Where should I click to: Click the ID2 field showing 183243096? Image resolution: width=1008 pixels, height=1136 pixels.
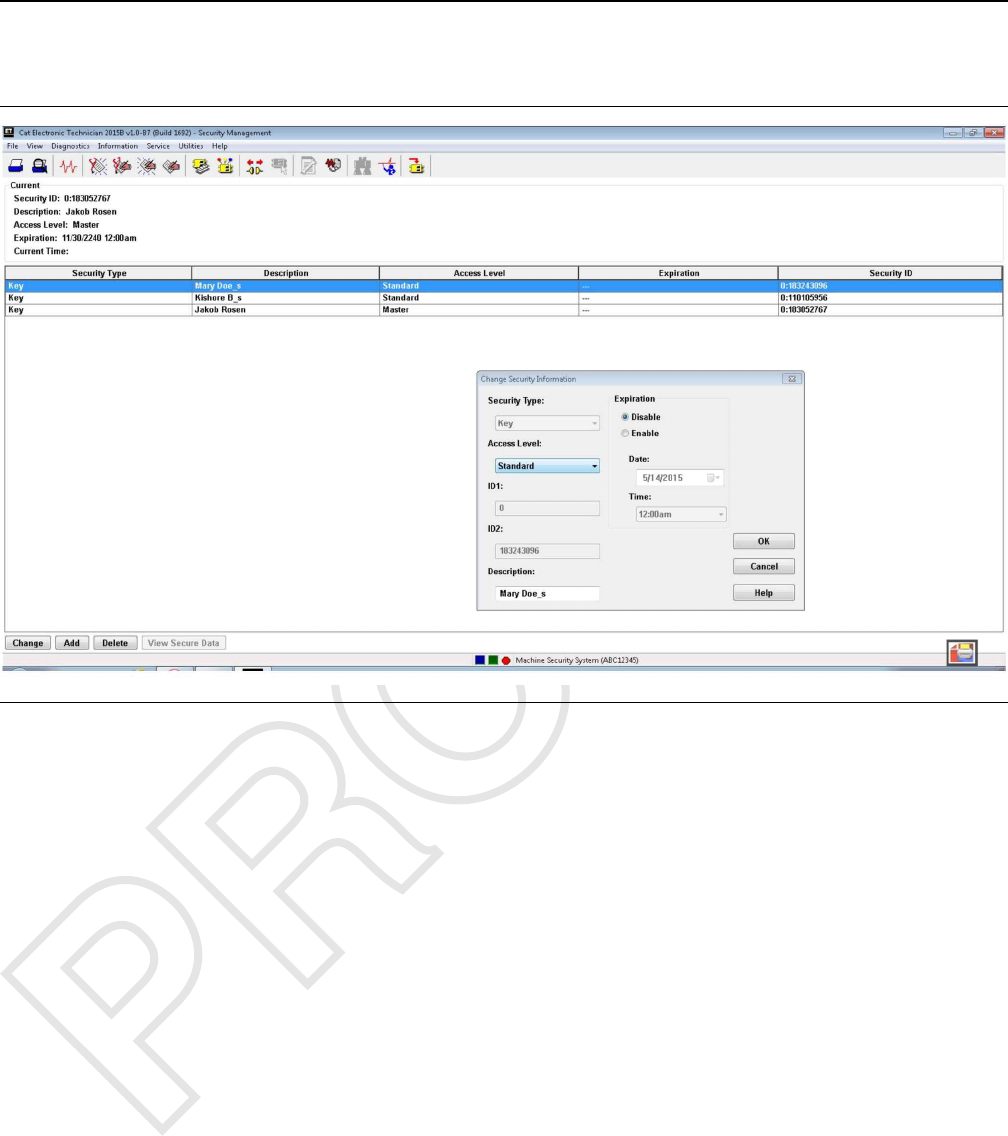coord(547,551)
